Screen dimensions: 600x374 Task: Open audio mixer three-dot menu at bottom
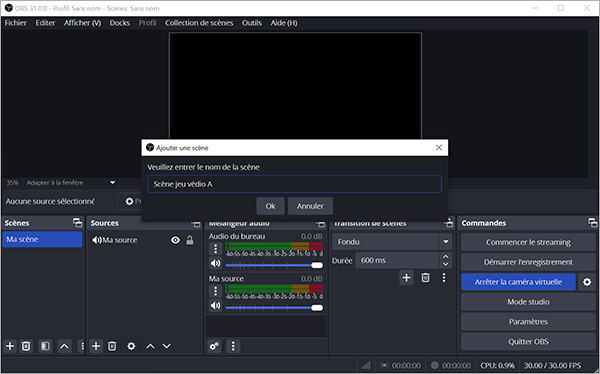[x=233, y=346]
